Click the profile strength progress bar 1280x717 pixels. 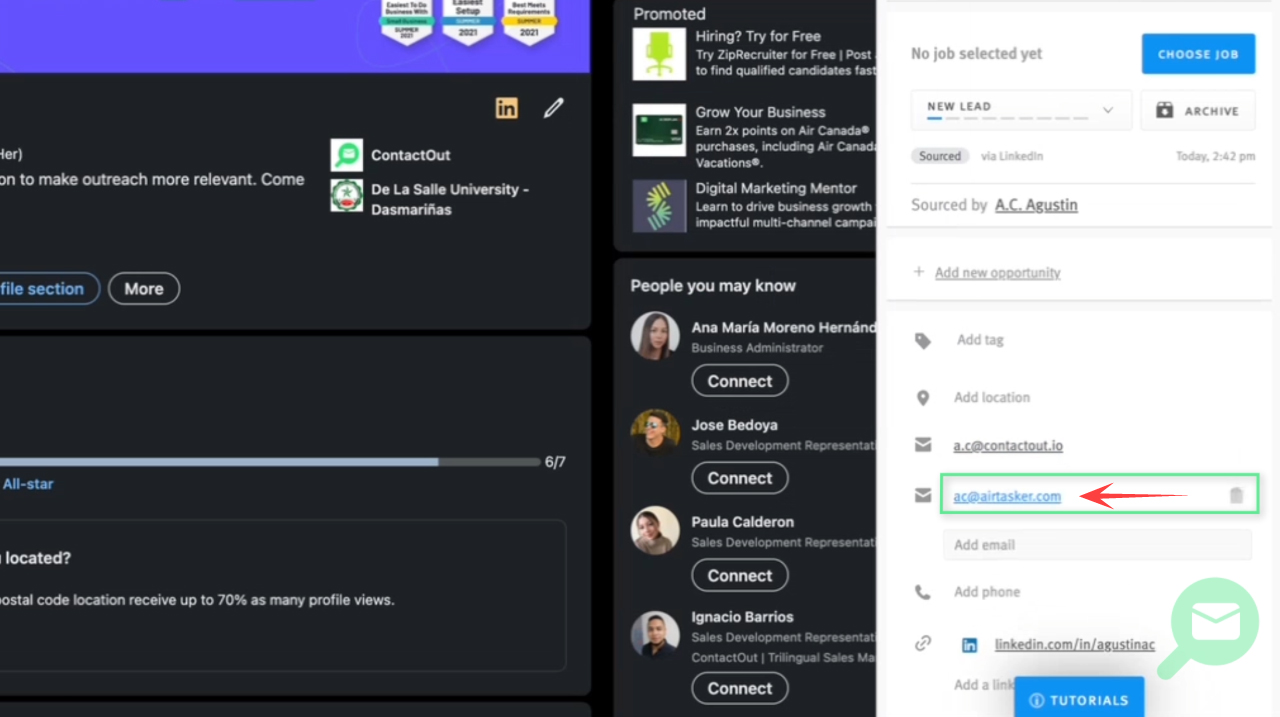coord(270,462)
